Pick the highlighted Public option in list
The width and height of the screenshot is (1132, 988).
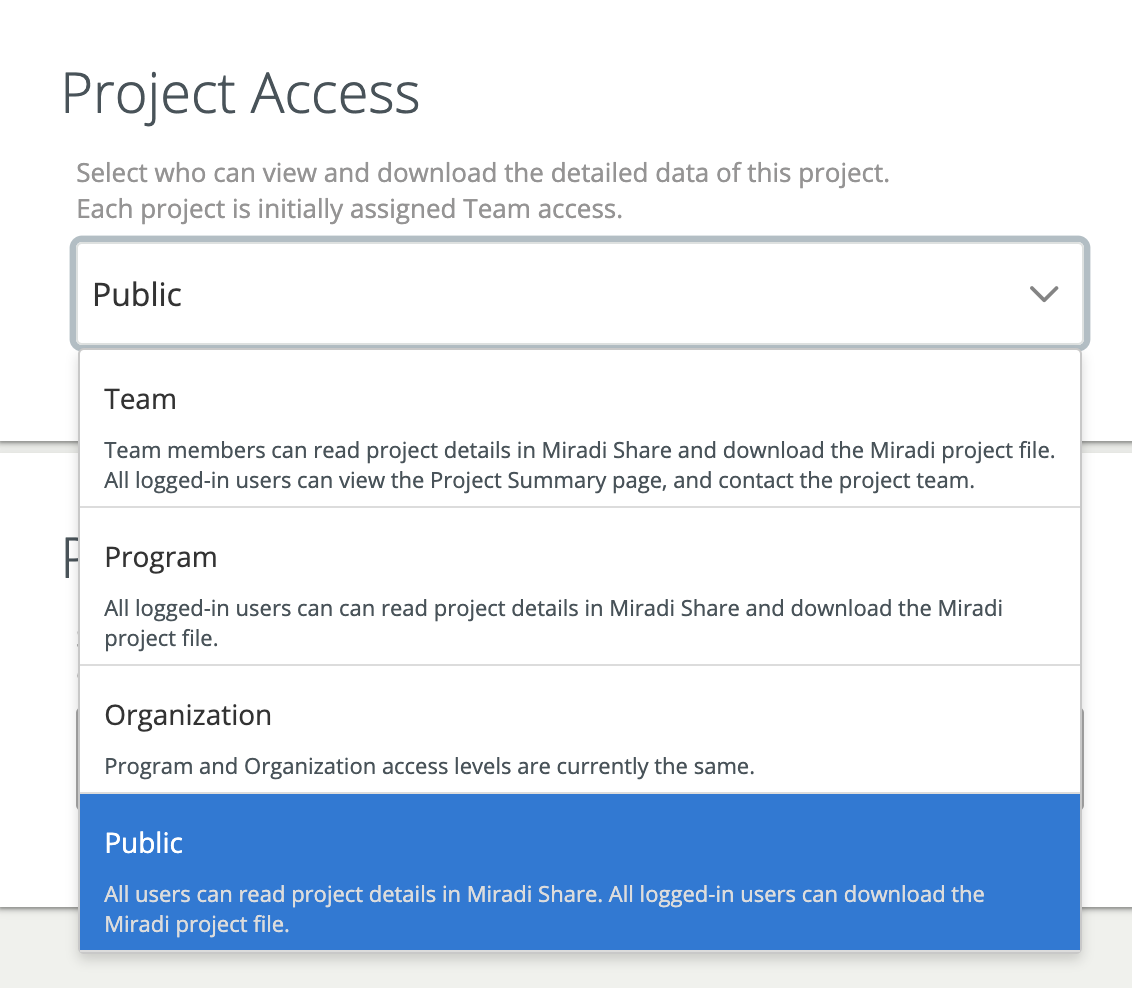(x=145, y=843)
